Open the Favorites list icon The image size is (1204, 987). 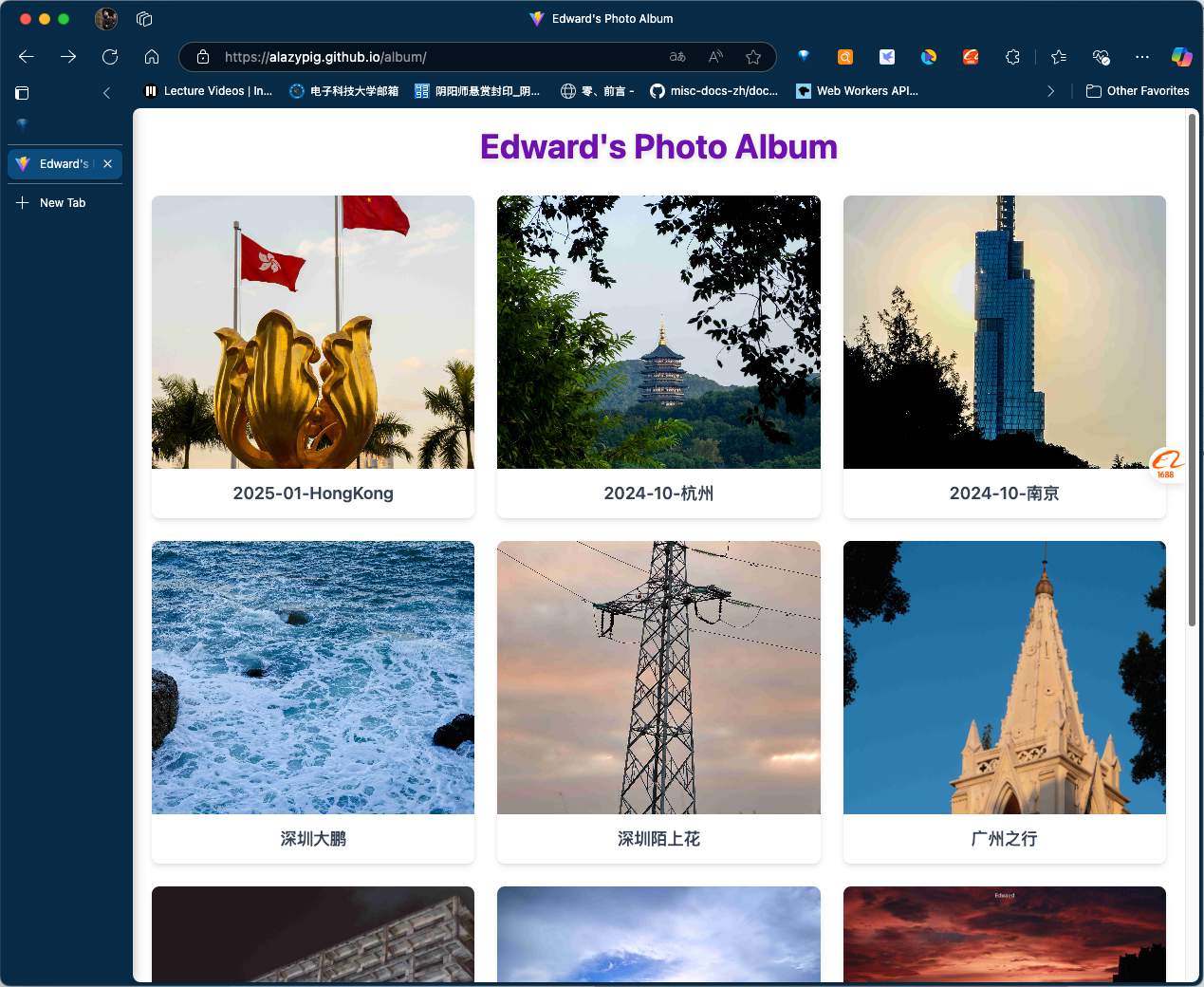pyautogui.click(x=1059, y=57)
